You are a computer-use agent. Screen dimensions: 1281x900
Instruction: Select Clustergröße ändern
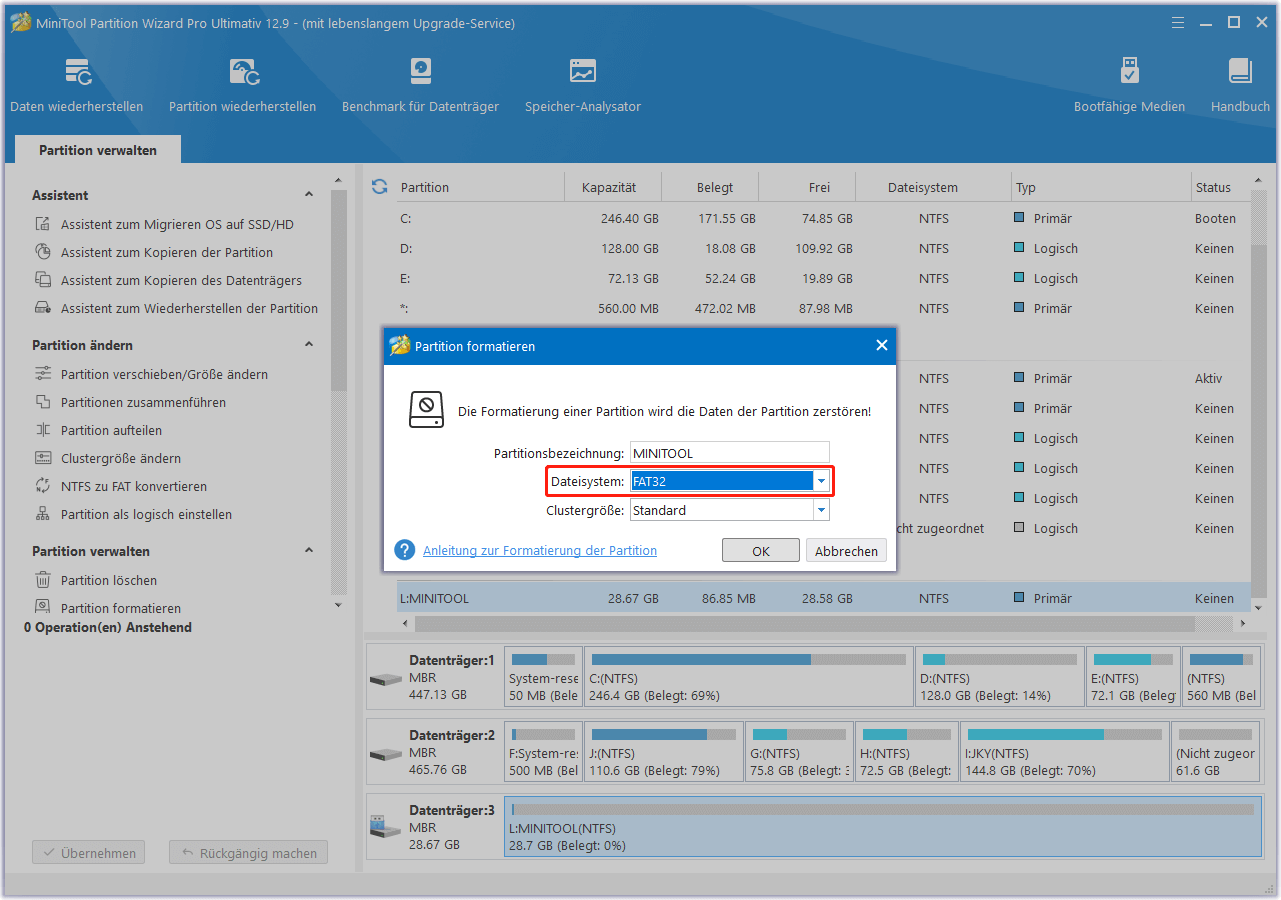(121, 459)
